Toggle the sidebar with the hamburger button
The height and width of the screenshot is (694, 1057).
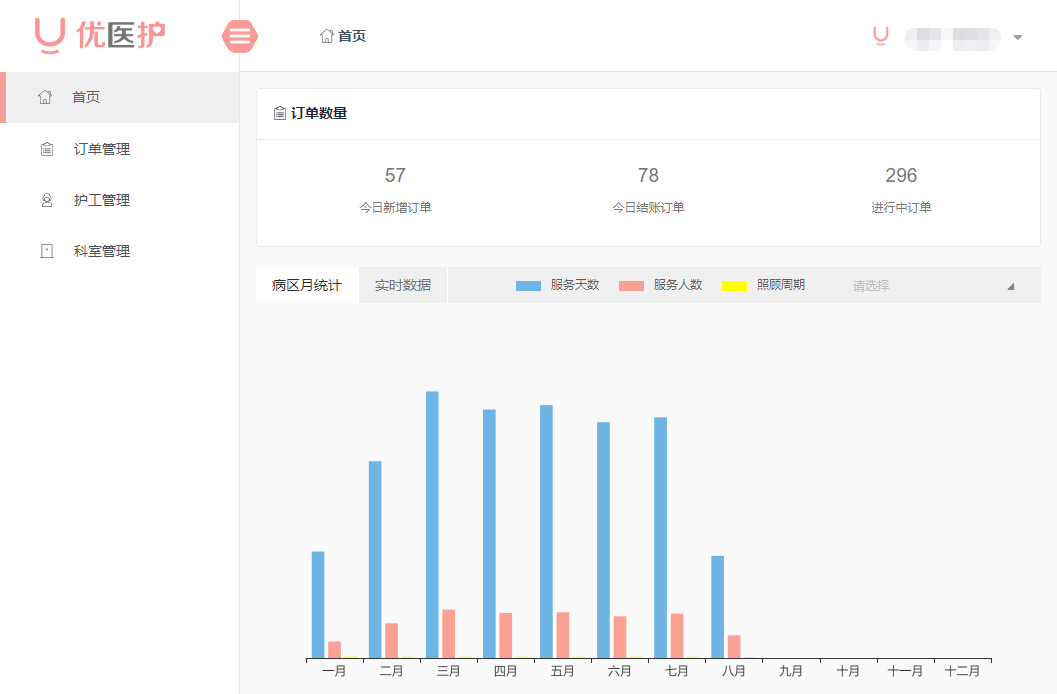click(x=240, y=36)
